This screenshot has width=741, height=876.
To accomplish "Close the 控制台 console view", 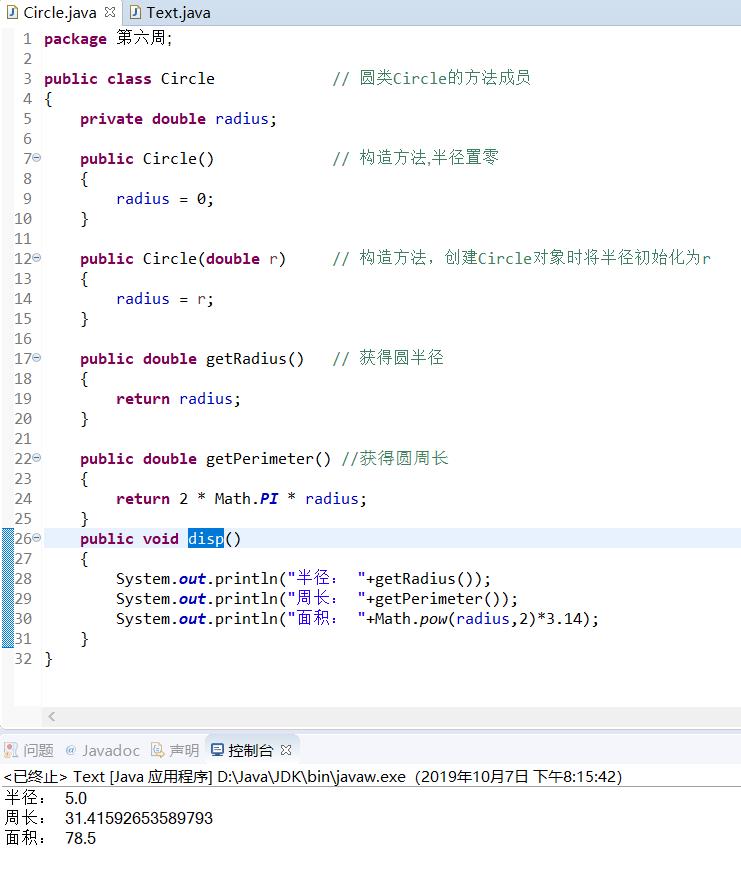I will point(286,750).
